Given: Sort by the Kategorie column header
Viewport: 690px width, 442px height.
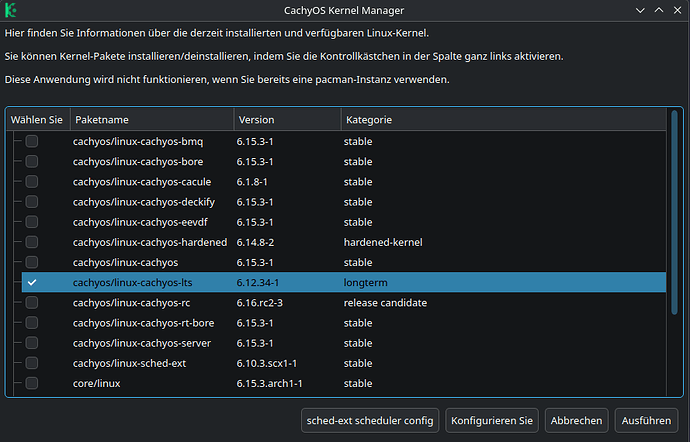Looking at the screenshot, I should (x=504, y=120).
